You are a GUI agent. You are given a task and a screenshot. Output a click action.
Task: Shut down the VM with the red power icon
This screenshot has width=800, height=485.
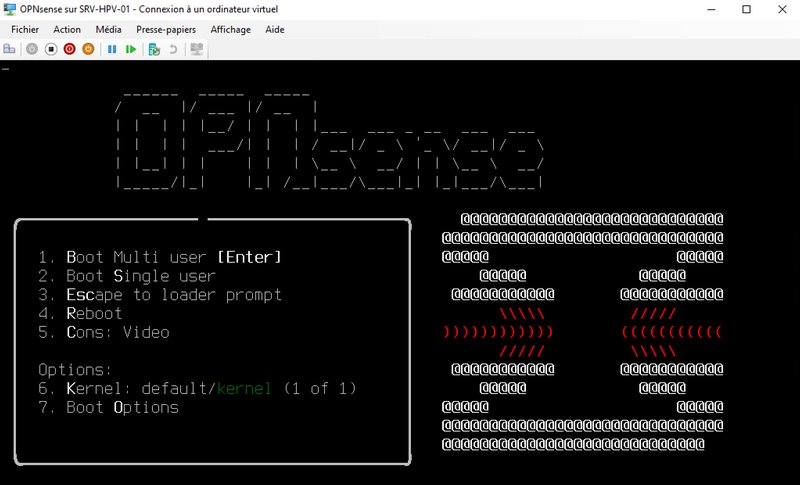69,49
